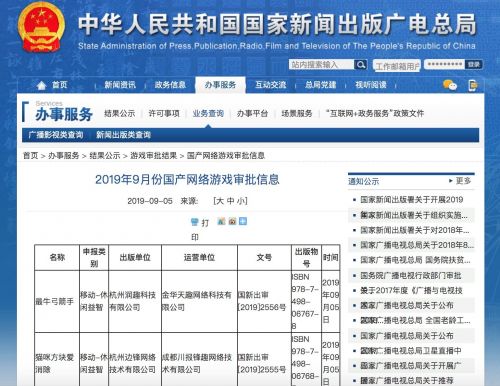Select the 许可事项 sub-tab
This screenshot has width=500, height=386.
point(164,114)
